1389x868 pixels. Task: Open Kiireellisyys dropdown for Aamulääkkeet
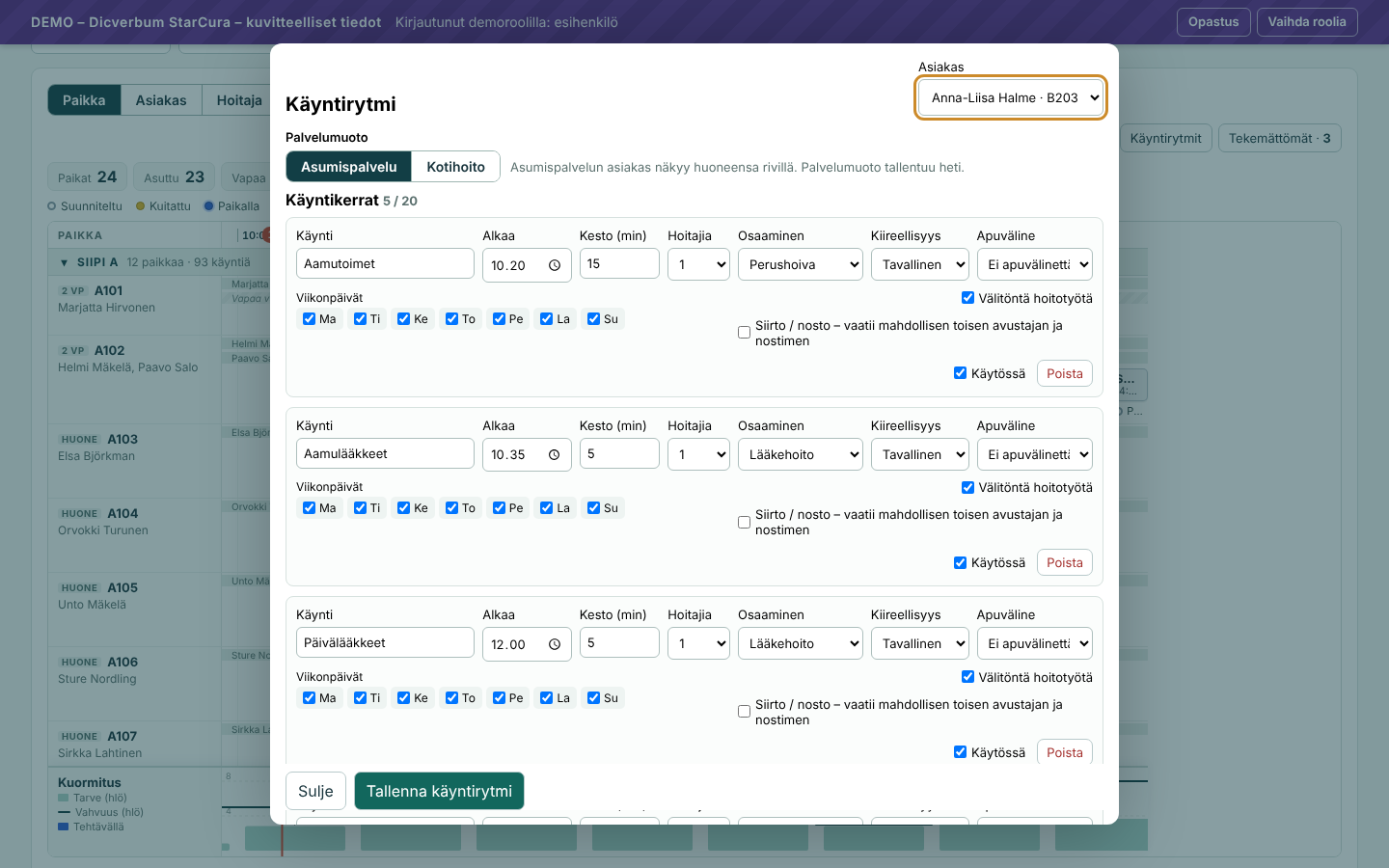pos(919,454)
